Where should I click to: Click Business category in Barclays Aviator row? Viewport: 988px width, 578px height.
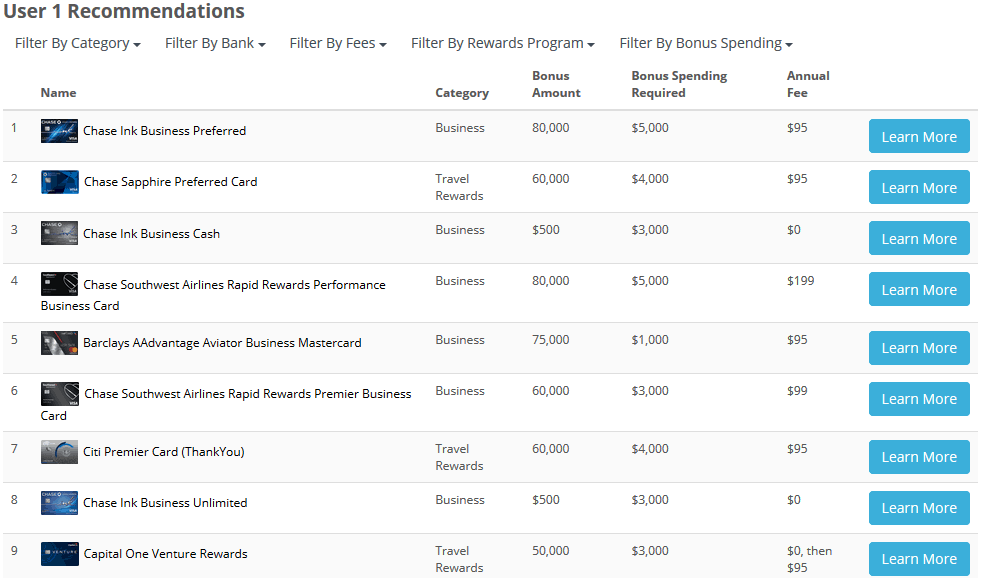(x=459, y=340)
